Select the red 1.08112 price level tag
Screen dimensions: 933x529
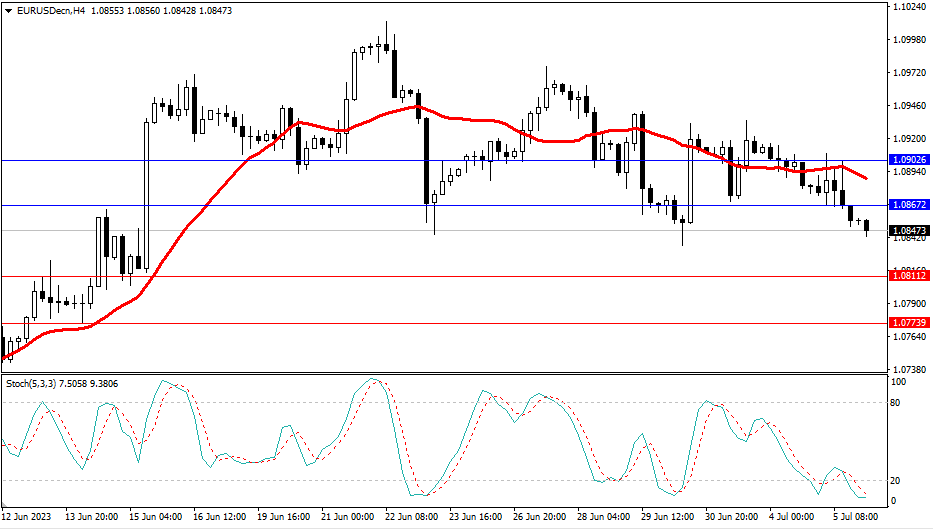point(909,276)
